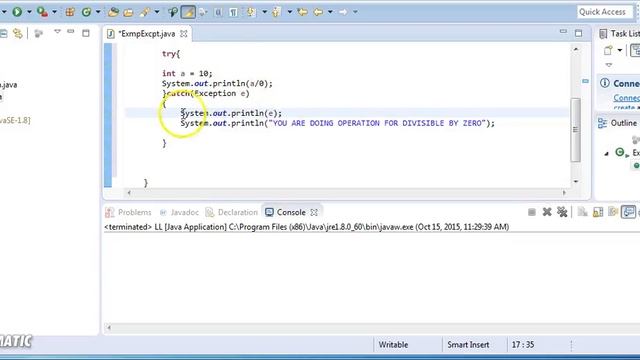Open the Next Annotation dropdown arrow
The image size is (640, 360).
click(264, 12)
